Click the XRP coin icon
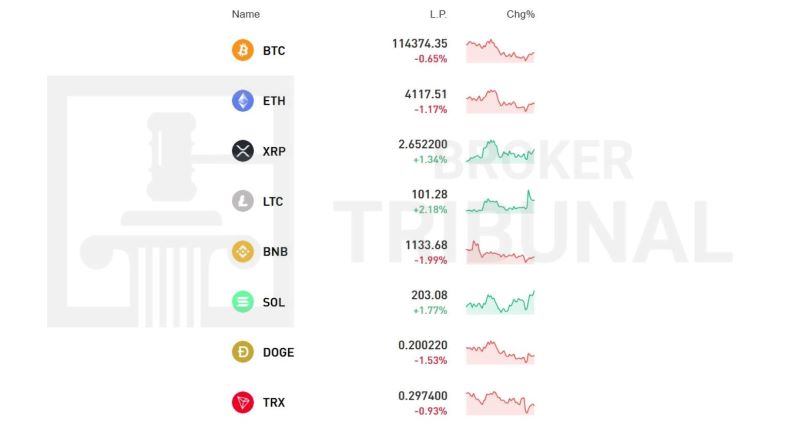This screenshot has width=800, height=422. coord(243,151)
